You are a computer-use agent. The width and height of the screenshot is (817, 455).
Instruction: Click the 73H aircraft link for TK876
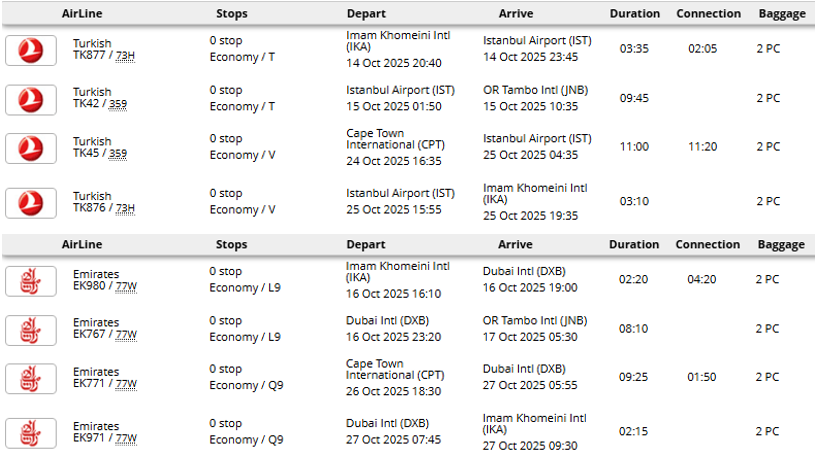pyautogui.click(x=125, y=209)
